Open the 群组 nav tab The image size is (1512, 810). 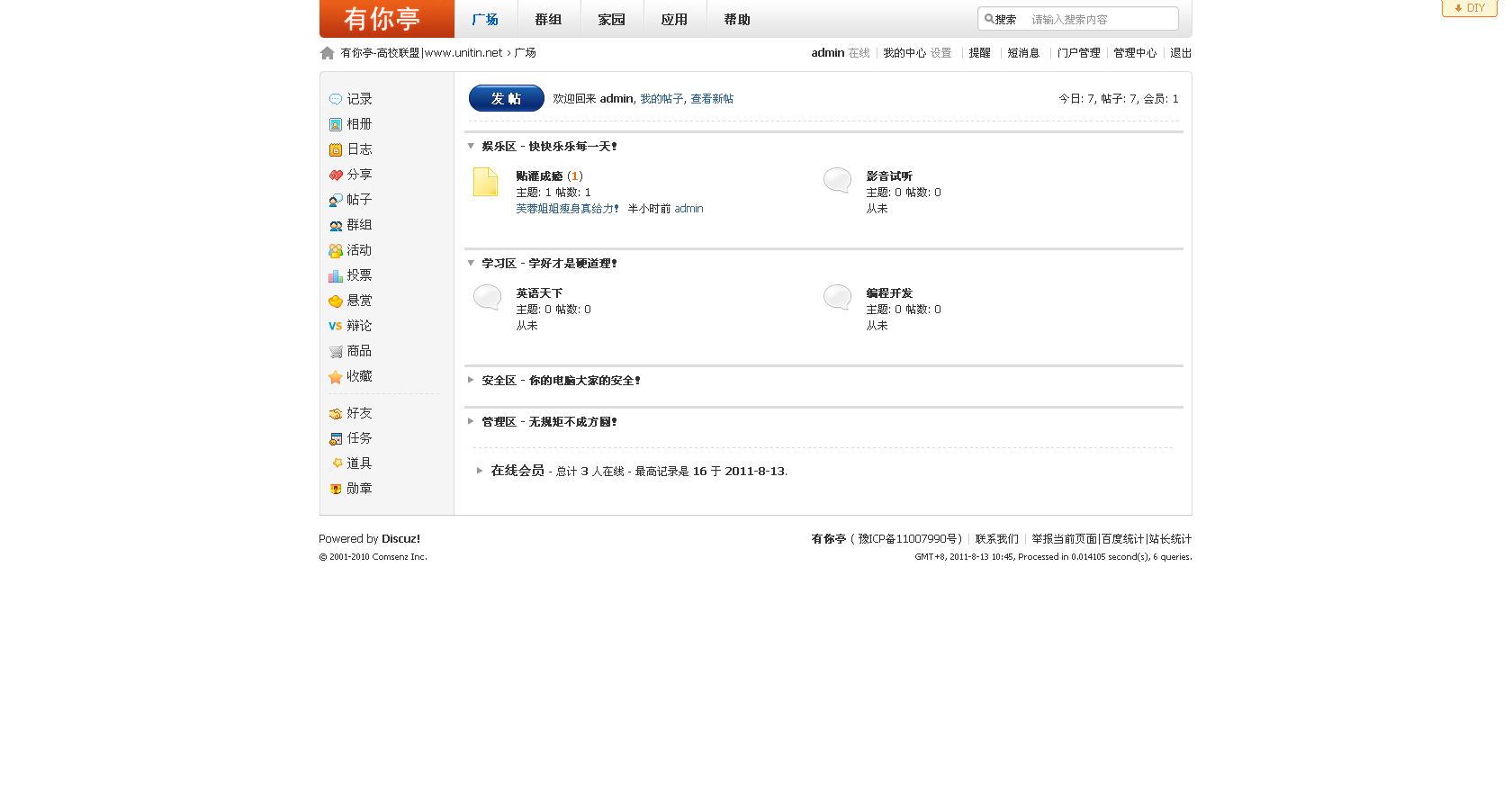click(x=549, y=19)
